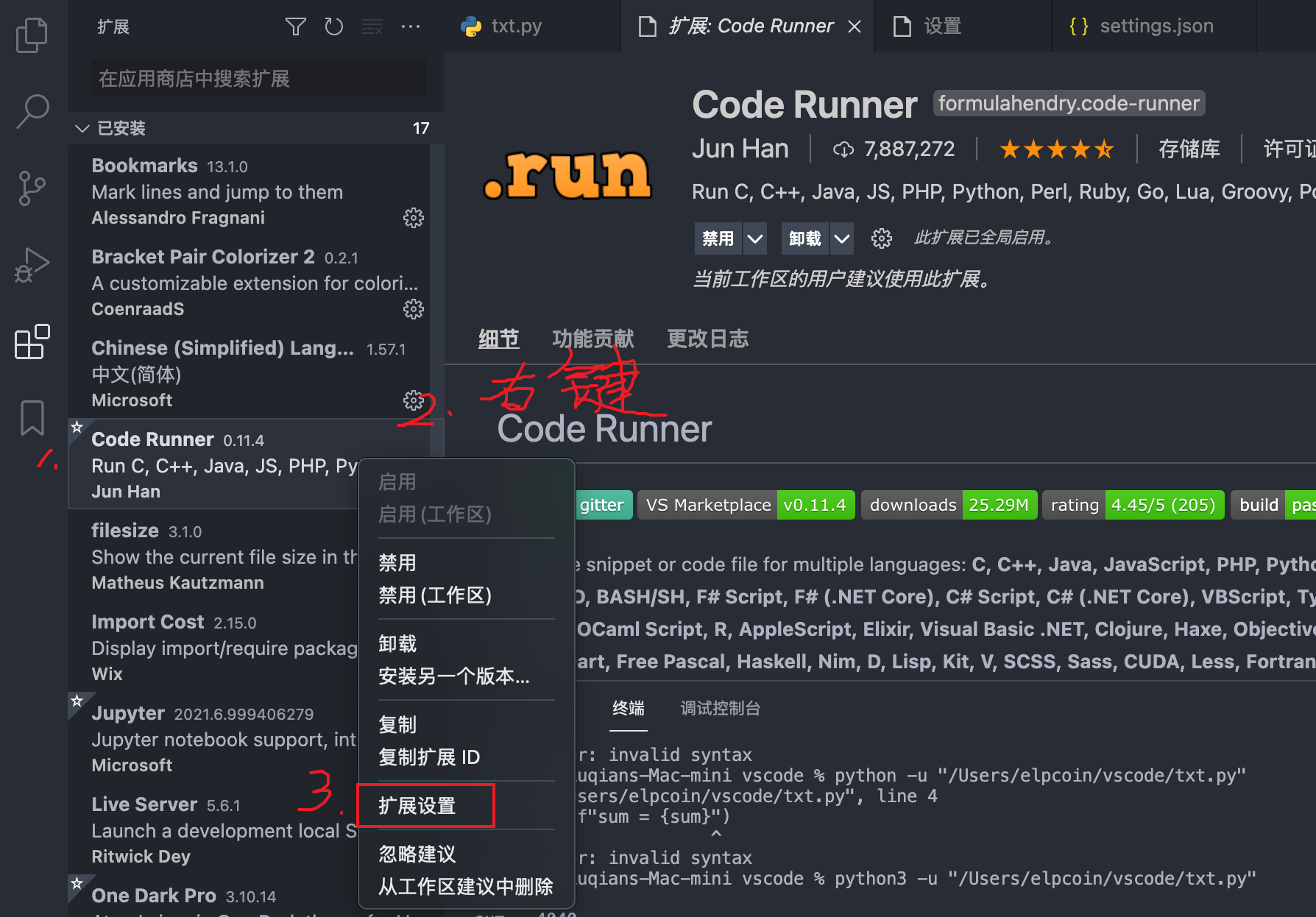The height and width of the screenshot is (917, 1316).
Task: Click the extension search box
Action: (x=259, y=79)
